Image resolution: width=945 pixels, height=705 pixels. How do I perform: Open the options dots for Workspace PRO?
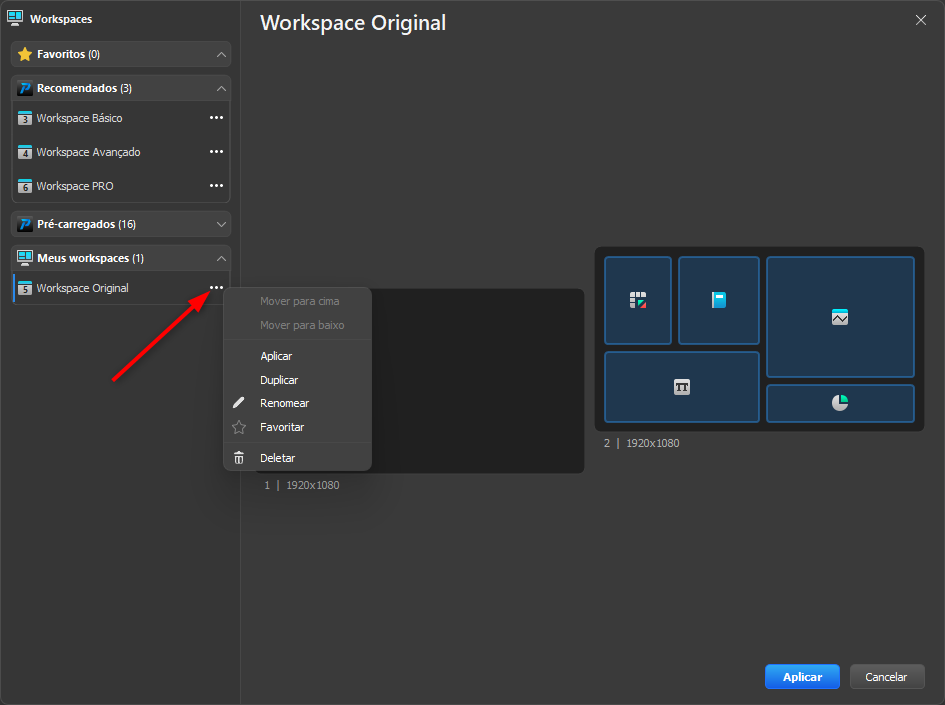(x=216, y=186)
